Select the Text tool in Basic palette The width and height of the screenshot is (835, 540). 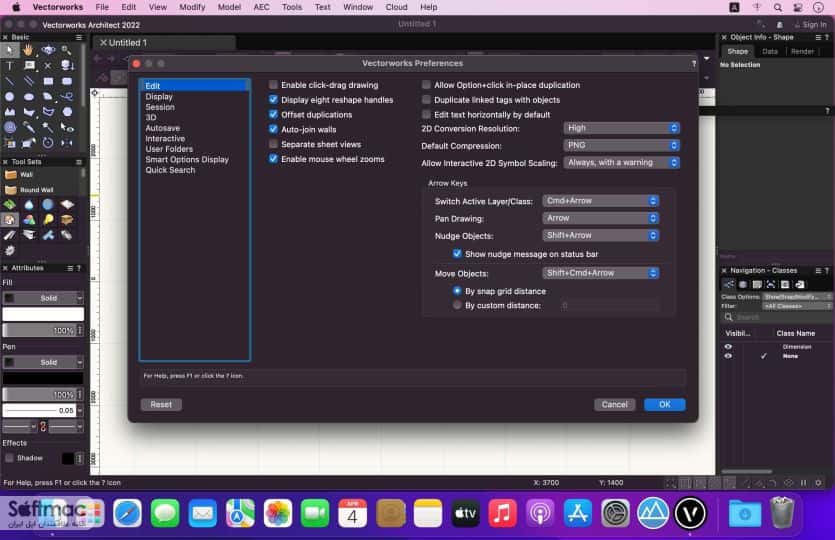(x=10, y=66)
